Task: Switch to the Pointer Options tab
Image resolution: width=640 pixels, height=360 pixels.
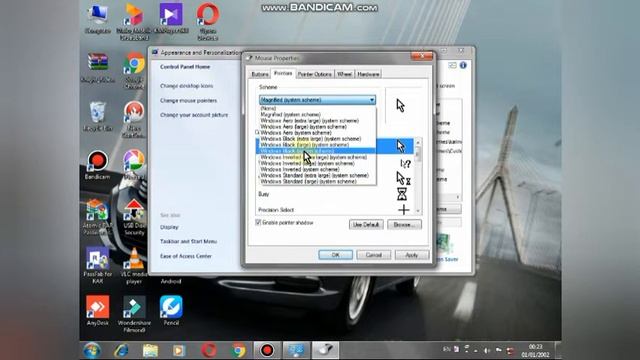Action: point(314,74)
